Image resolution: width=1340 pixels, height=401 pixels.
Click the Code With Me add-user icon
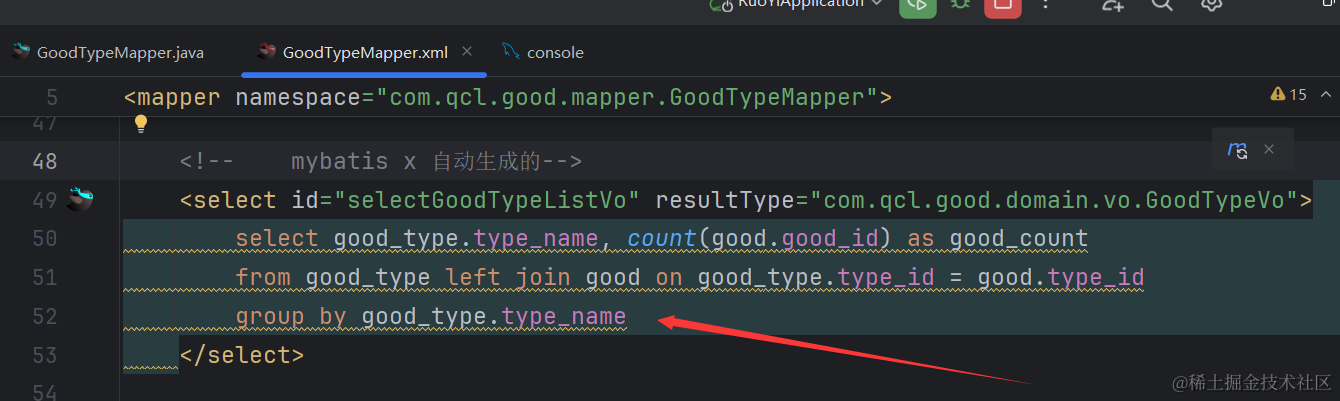(1113, 5)
